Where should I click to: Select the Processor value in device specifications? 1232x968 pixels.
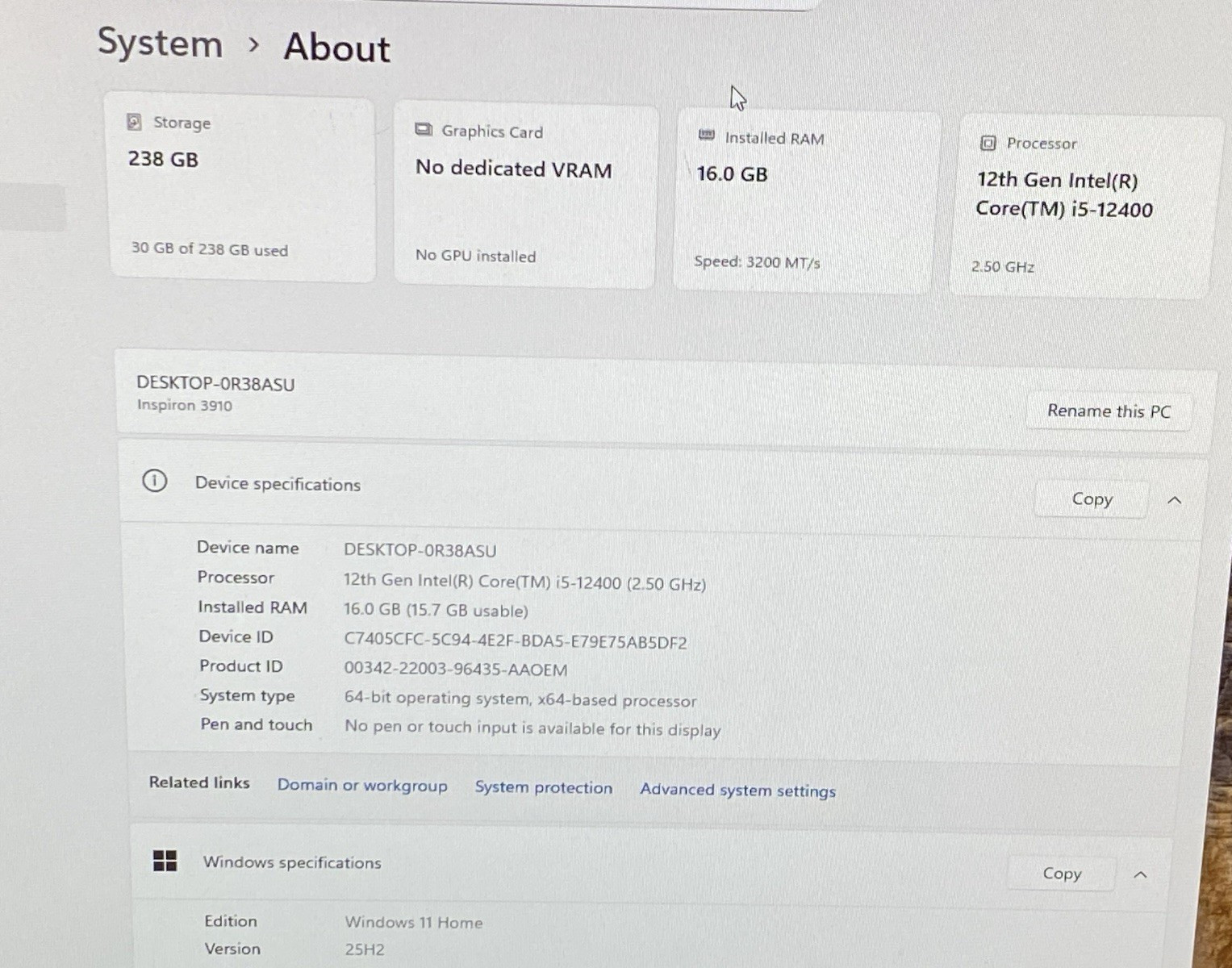[x=524, y=582]
